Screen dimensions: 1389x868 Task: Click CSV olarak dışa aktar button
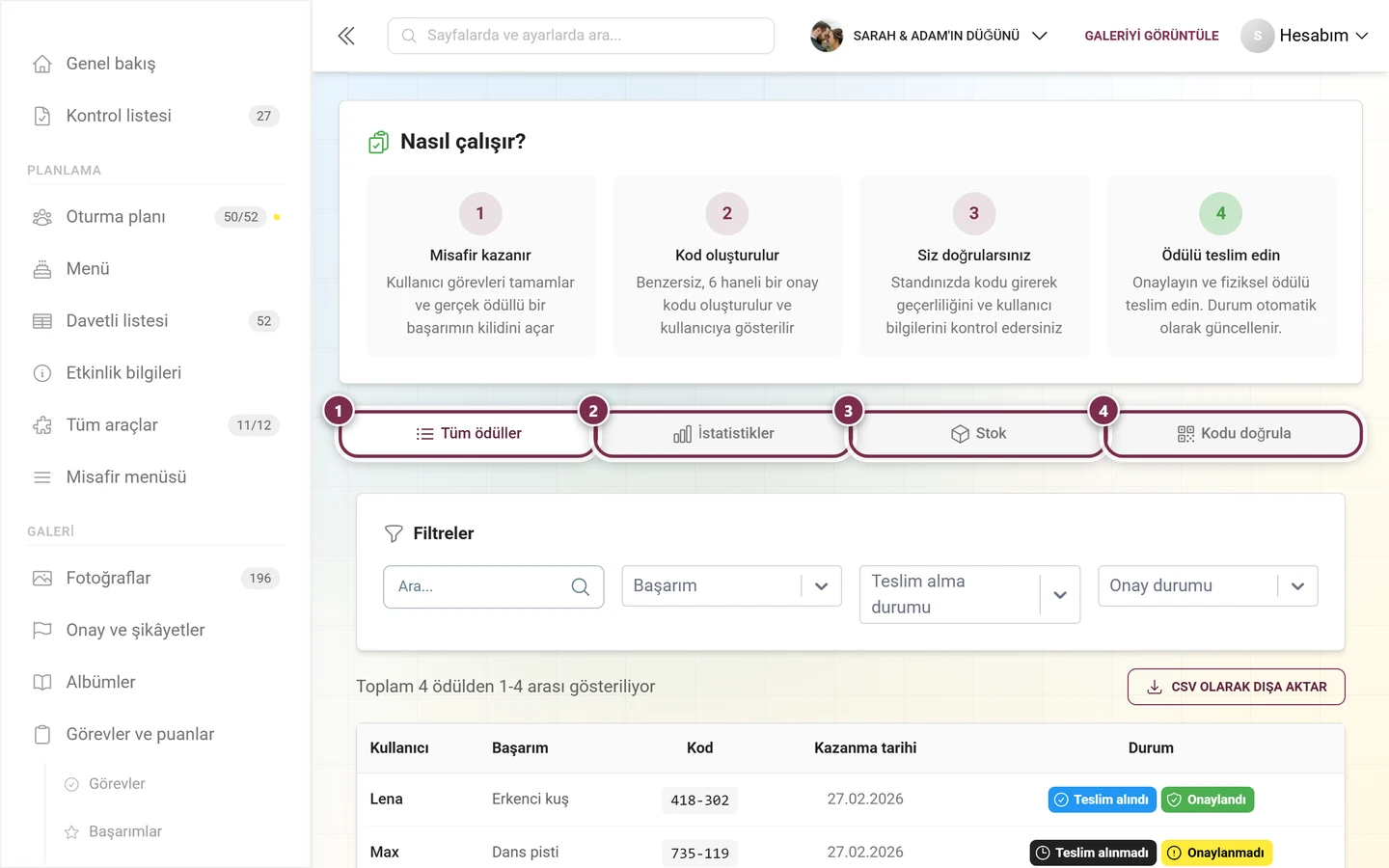click(x=1237, y=687)
